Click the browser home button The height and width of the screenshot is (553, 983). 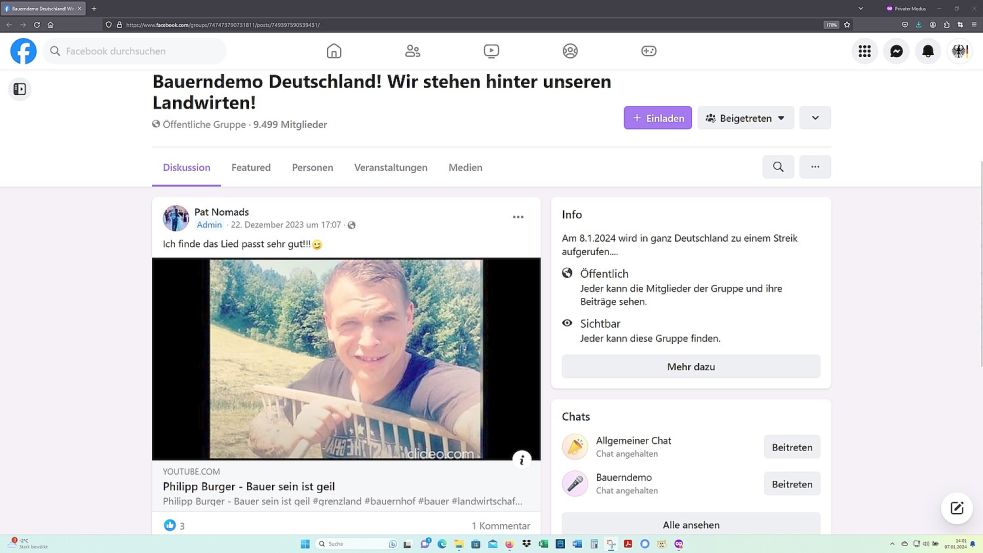[x=51, y=25]
